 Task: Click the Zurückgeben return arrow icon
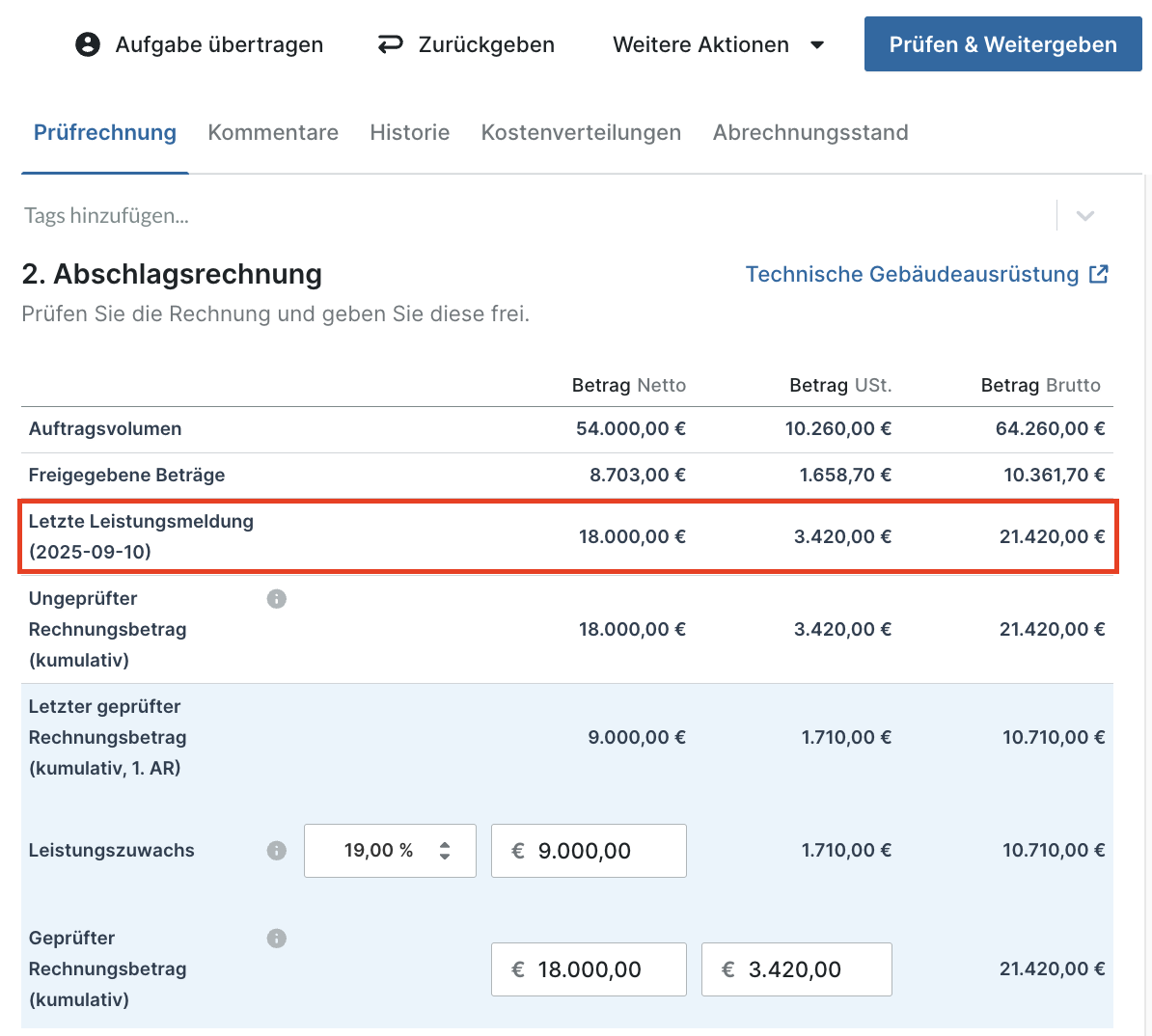(x=390, y=44)
